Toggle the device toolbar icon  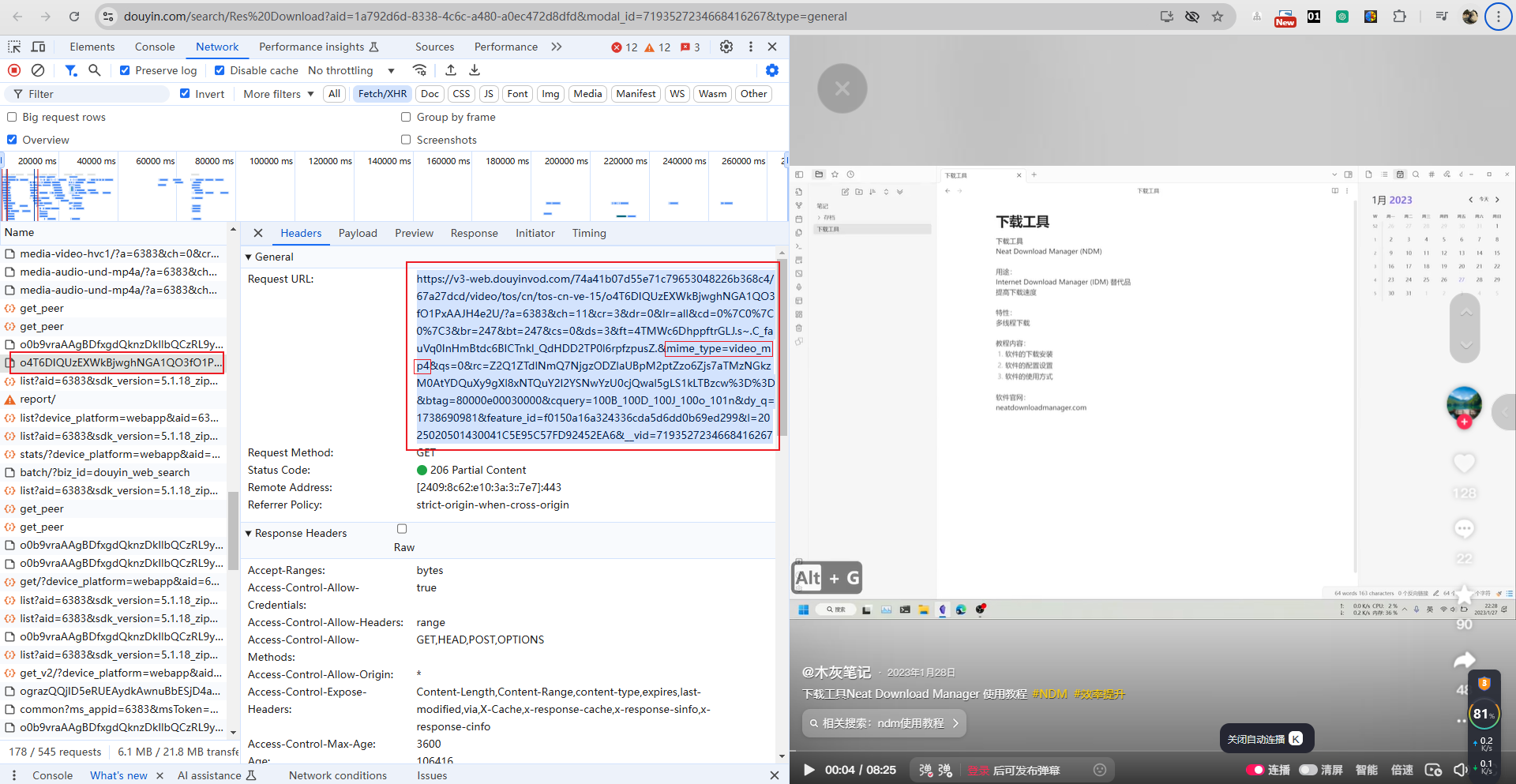[x=38, y=47]
